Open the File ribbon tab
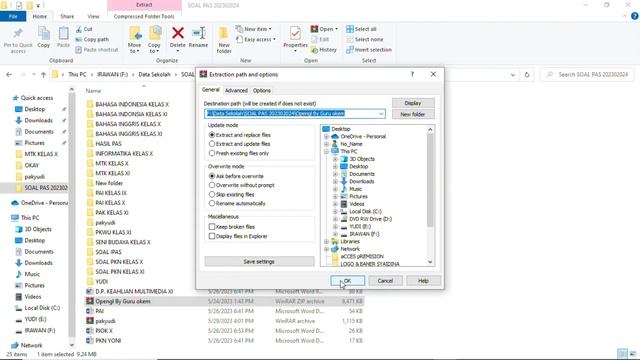640x360 pixels. coord(13,16)
